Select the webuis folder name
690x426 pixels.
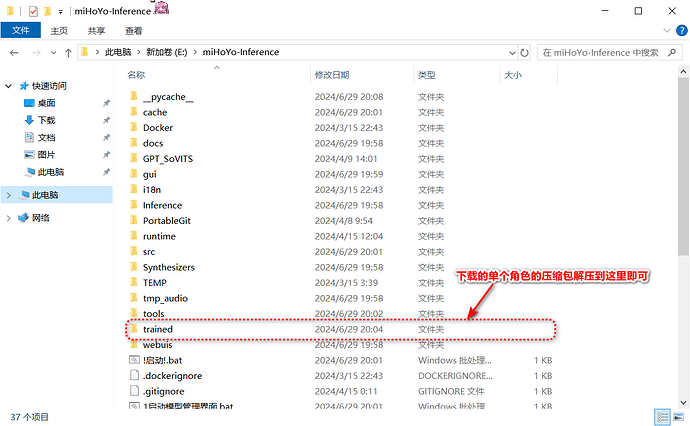[x=158, y=345]
